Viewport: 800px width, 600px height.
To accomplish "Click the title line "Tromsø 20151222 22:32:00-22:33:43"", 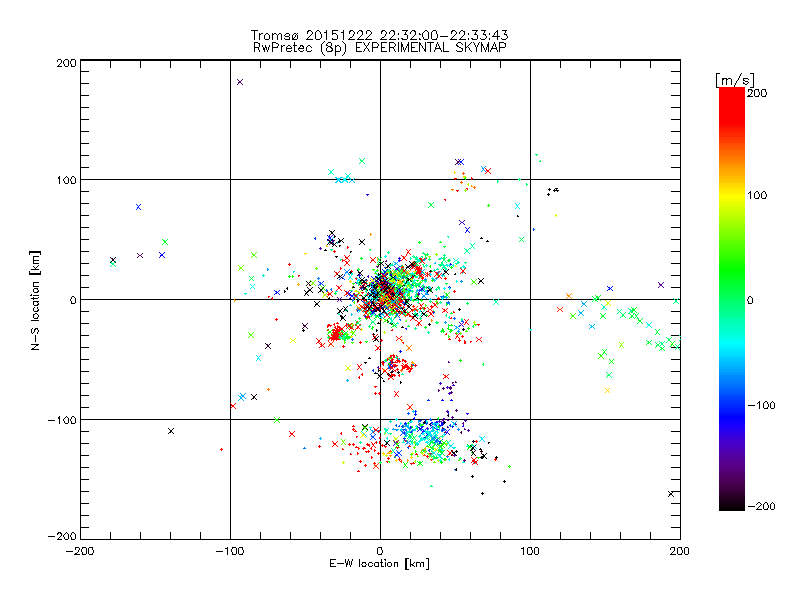I will click(x=379, y=35).
